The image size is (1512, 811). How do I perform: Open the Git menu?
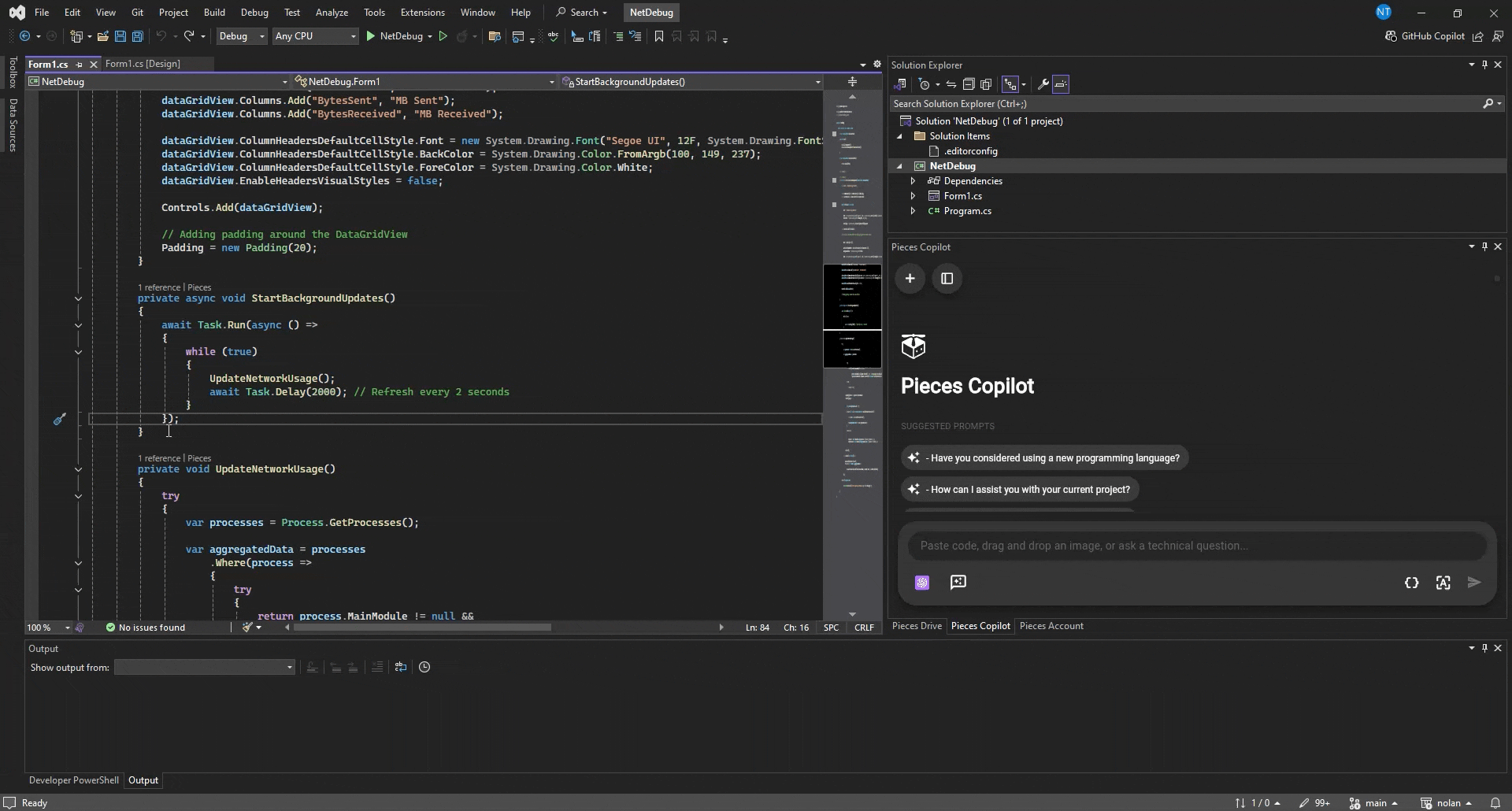(x=137, y=13)
